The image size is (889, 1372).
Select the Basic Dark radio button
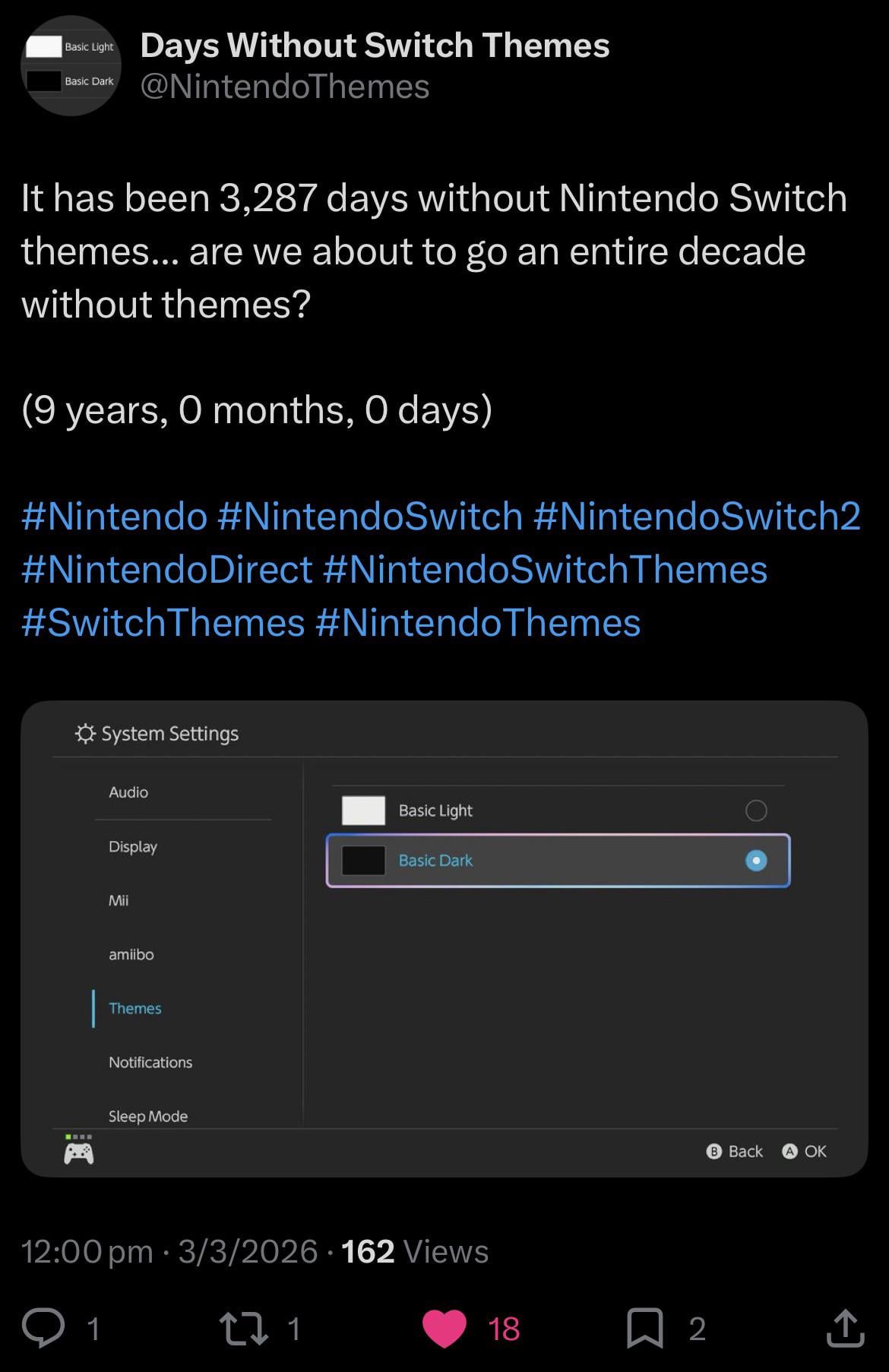point(756,861)
